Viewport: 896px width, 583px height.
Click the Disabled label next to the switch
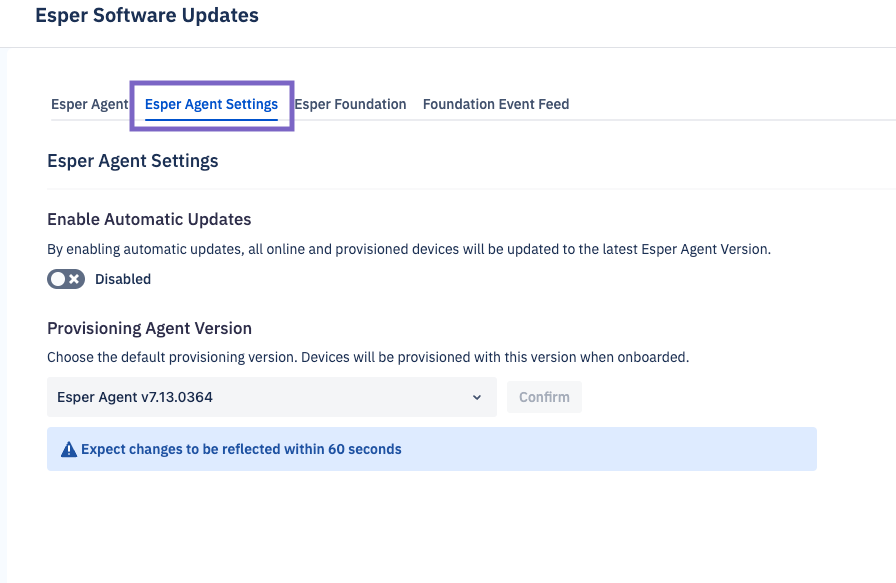click(x=123, y=279)
